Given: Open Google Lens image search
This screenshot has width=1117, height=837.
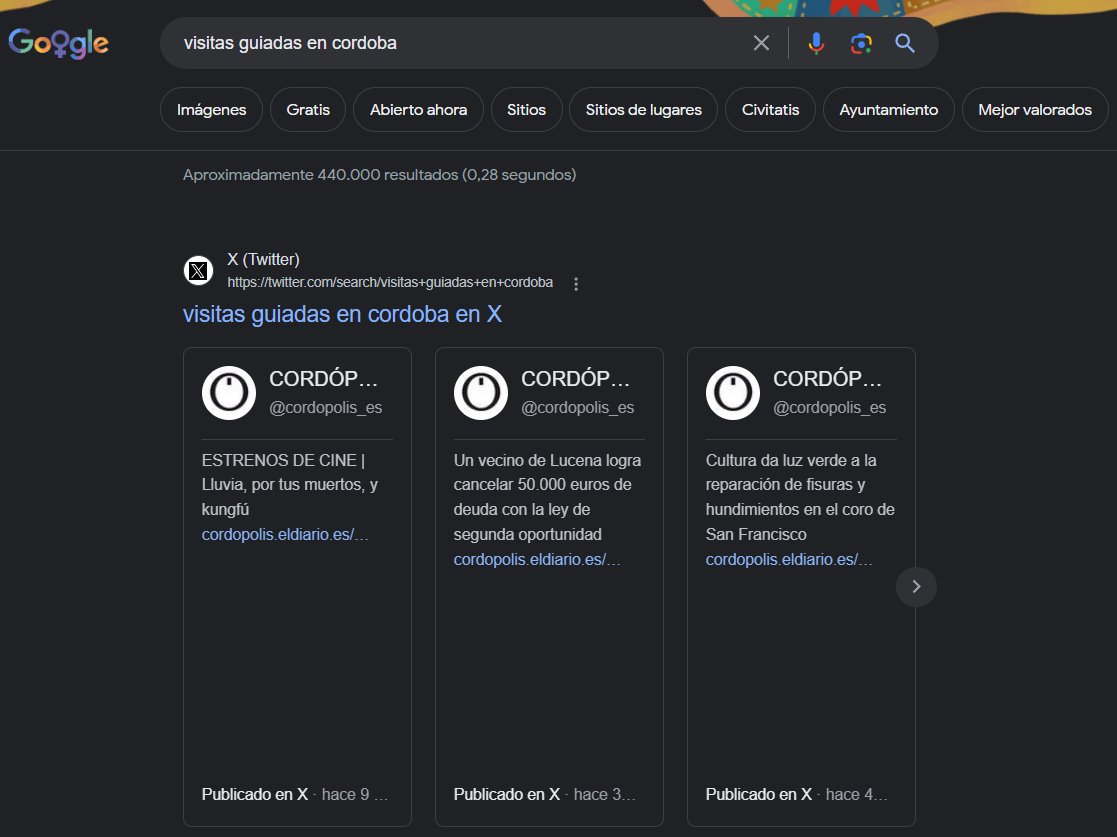Looking at the screenshot, I should coord(860,43).
